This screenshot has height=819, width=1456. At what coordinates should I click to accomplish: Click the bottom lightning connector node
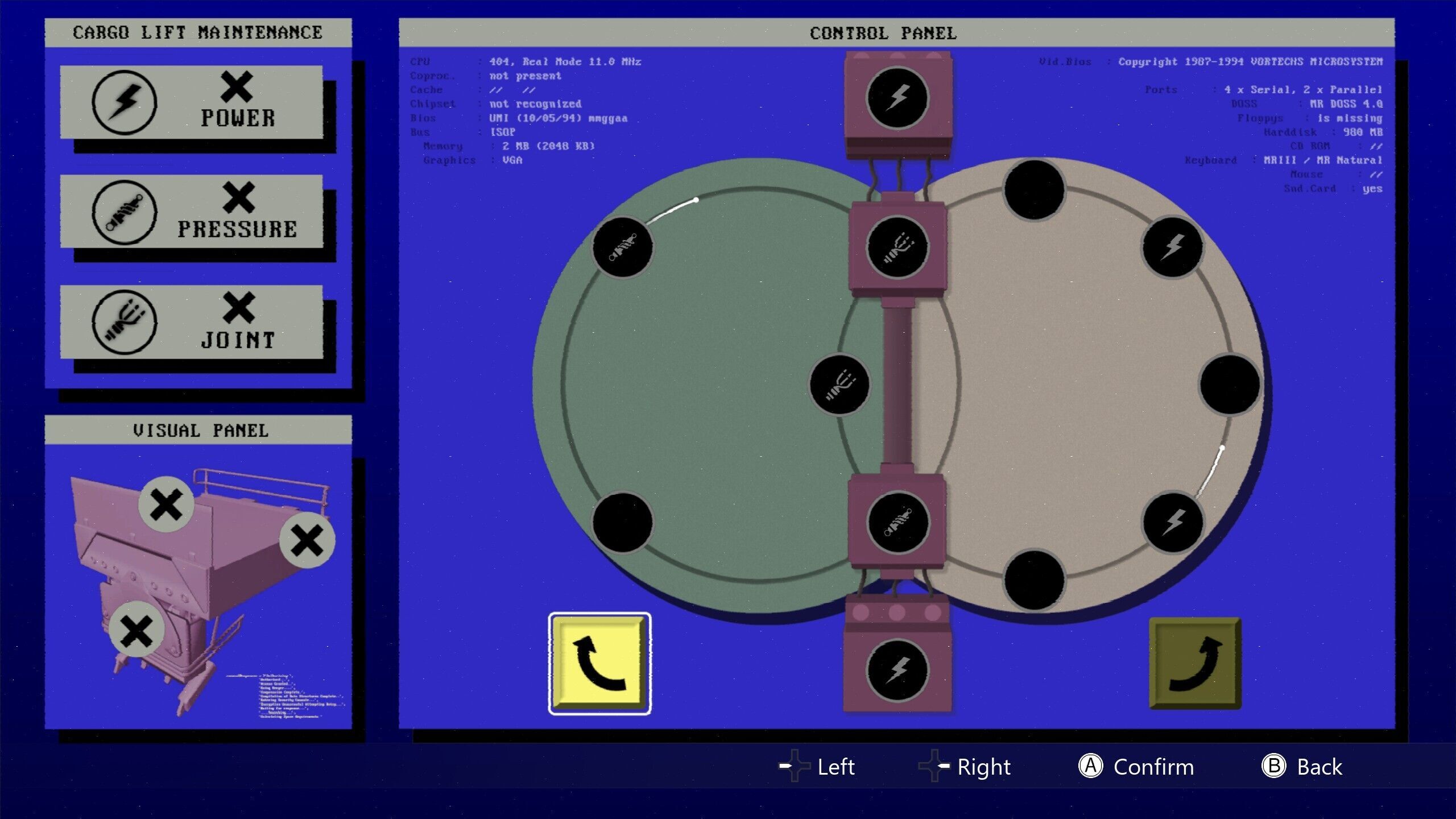897,669
